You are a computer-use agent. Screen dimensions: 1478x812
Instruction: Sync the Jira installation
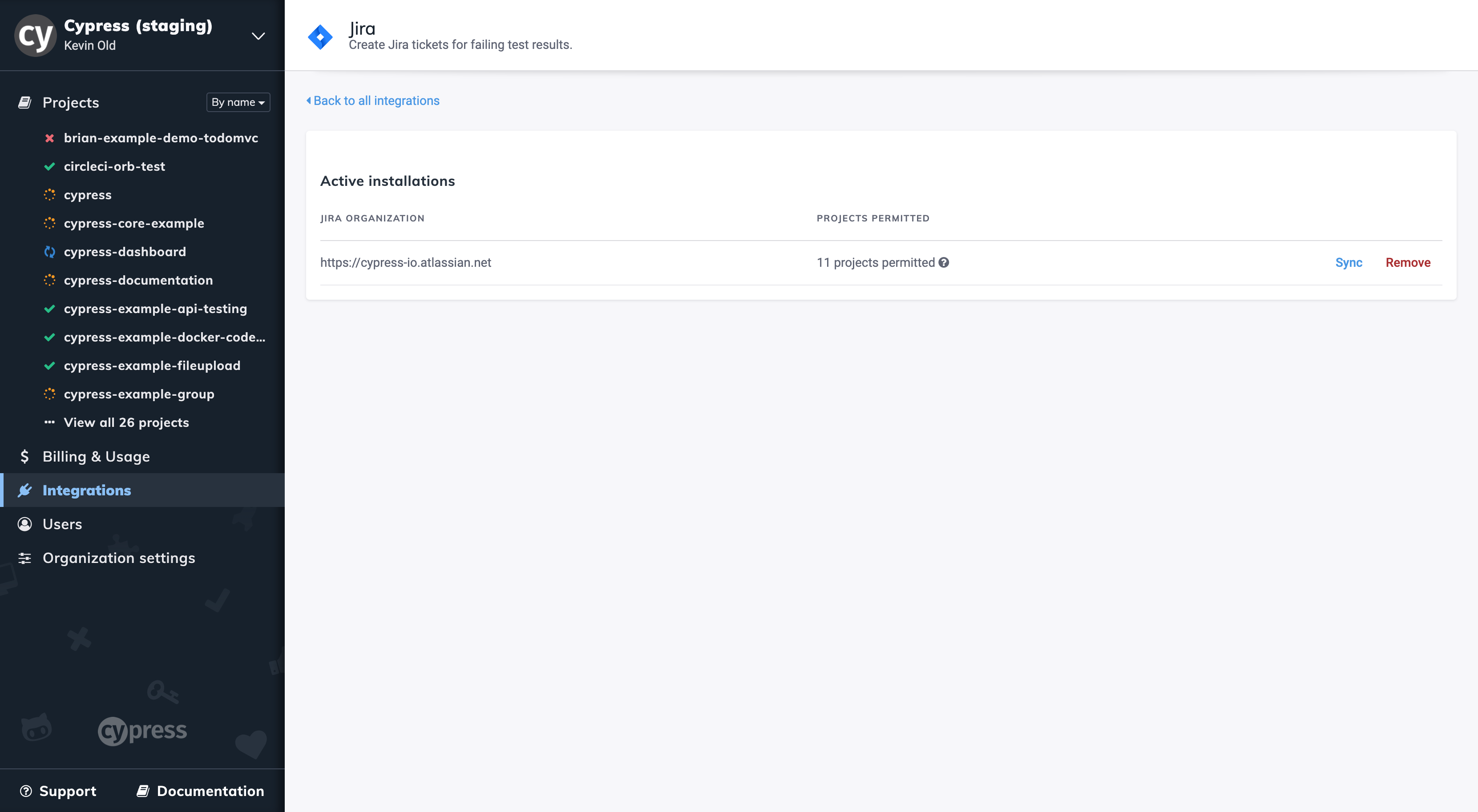(x=1349, y=262)
